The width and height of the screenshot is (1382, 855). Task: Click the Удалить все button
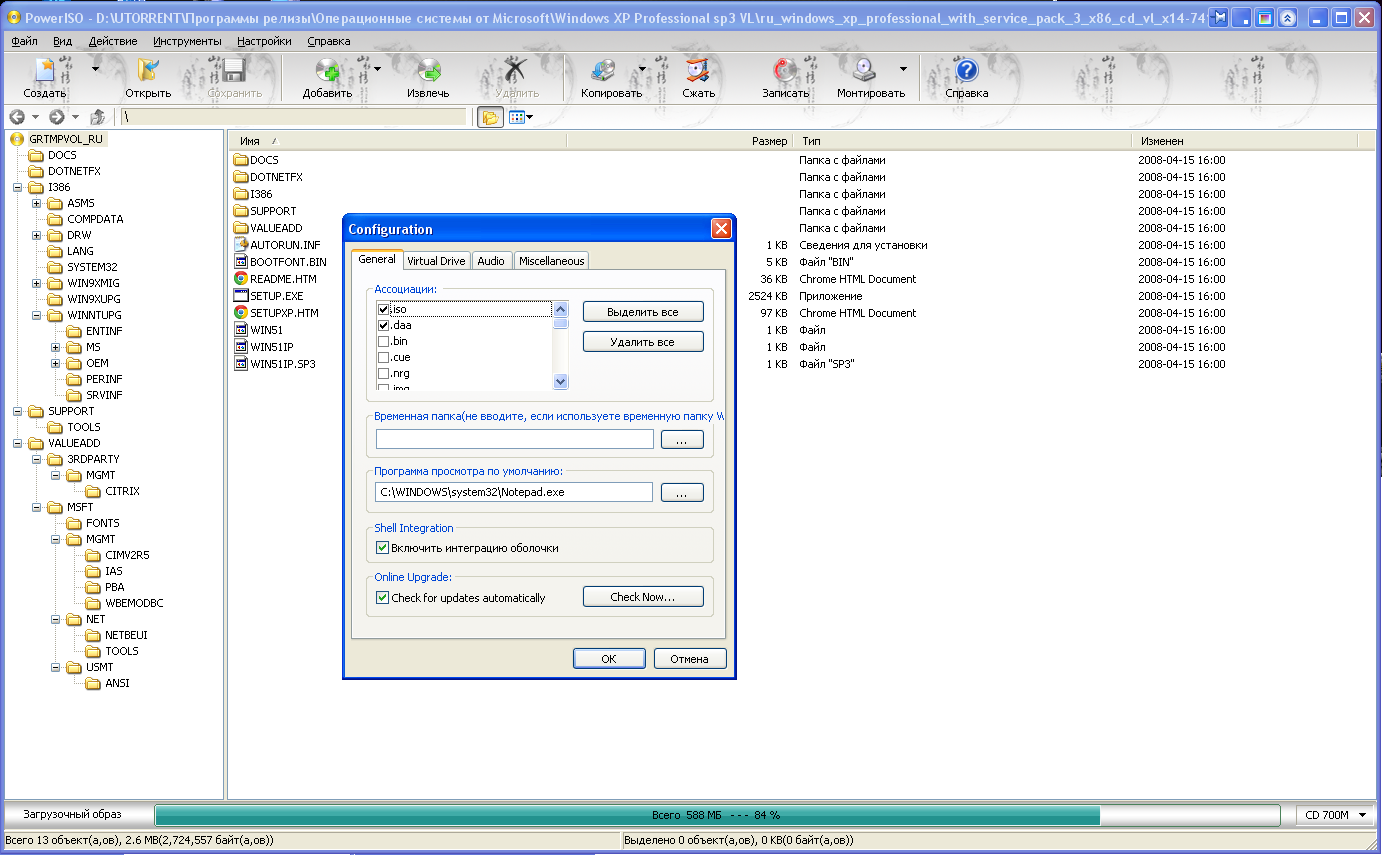click(x=643, y=342)
